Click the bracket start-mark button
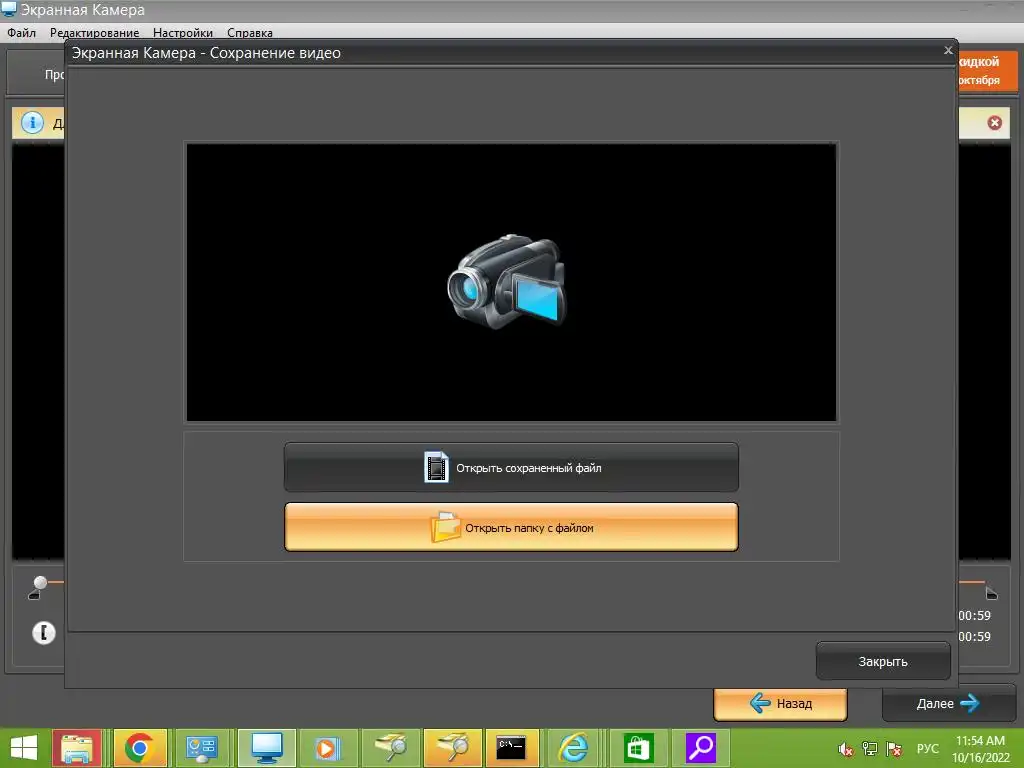 point(44,633)
